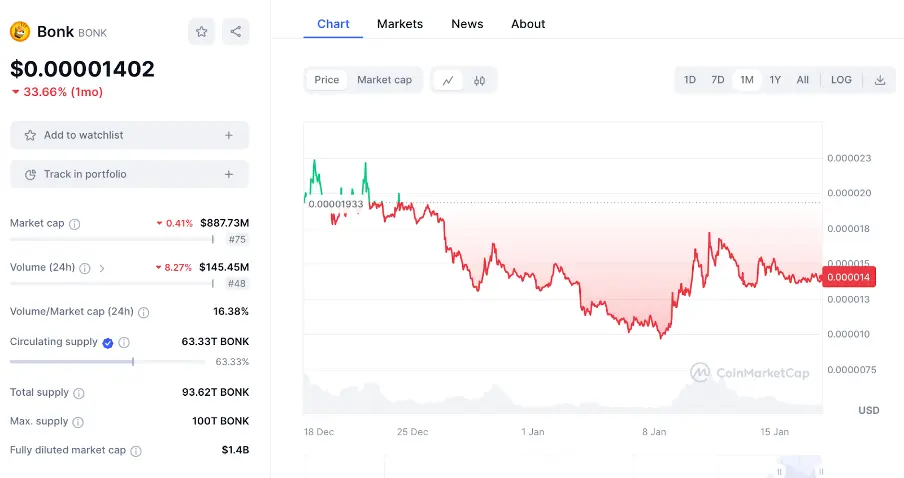Open the News tab

[x=467, y=24]
